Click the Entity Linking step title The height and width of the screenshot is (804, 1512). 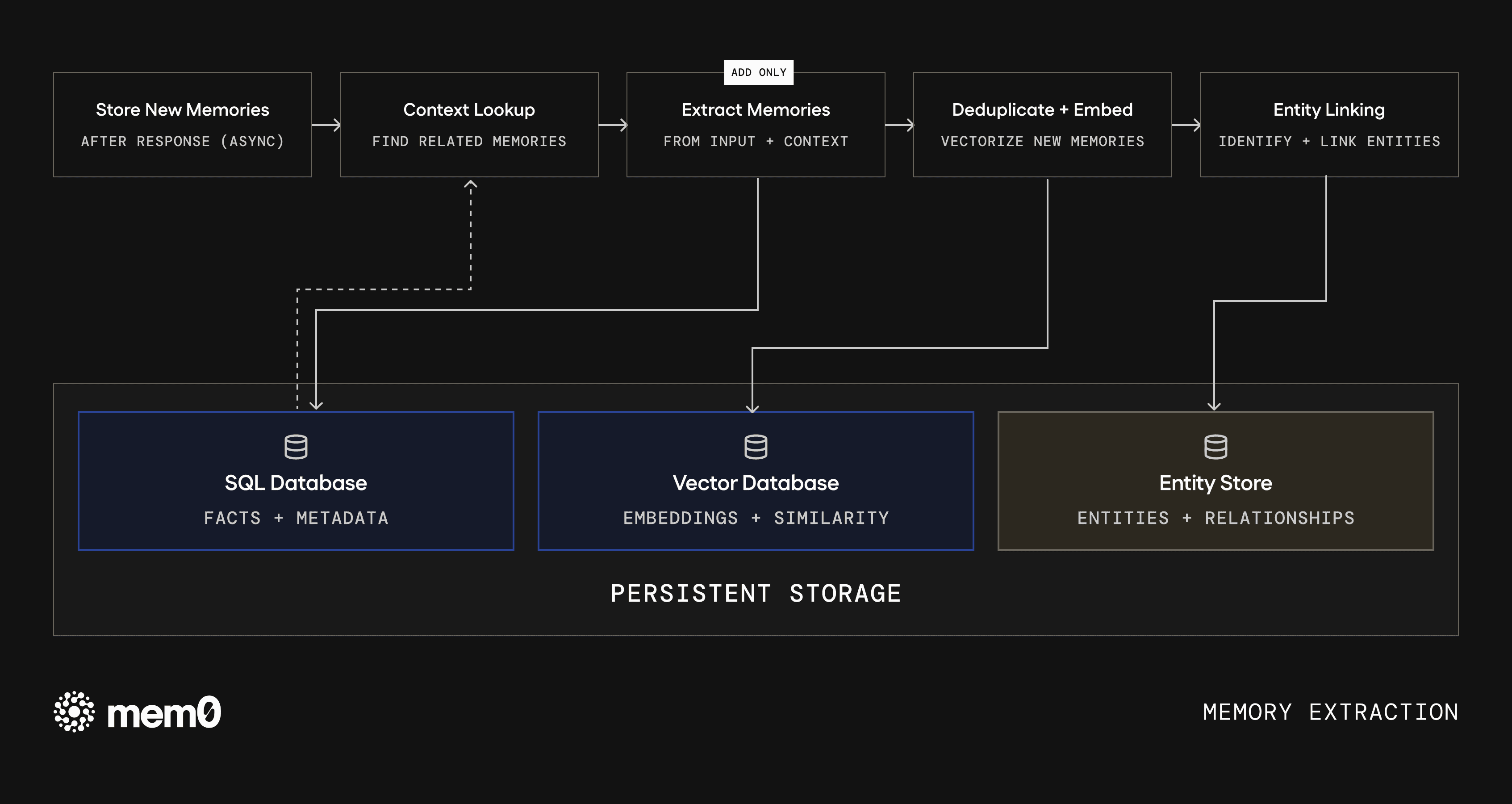click(x=1329, y=110)
